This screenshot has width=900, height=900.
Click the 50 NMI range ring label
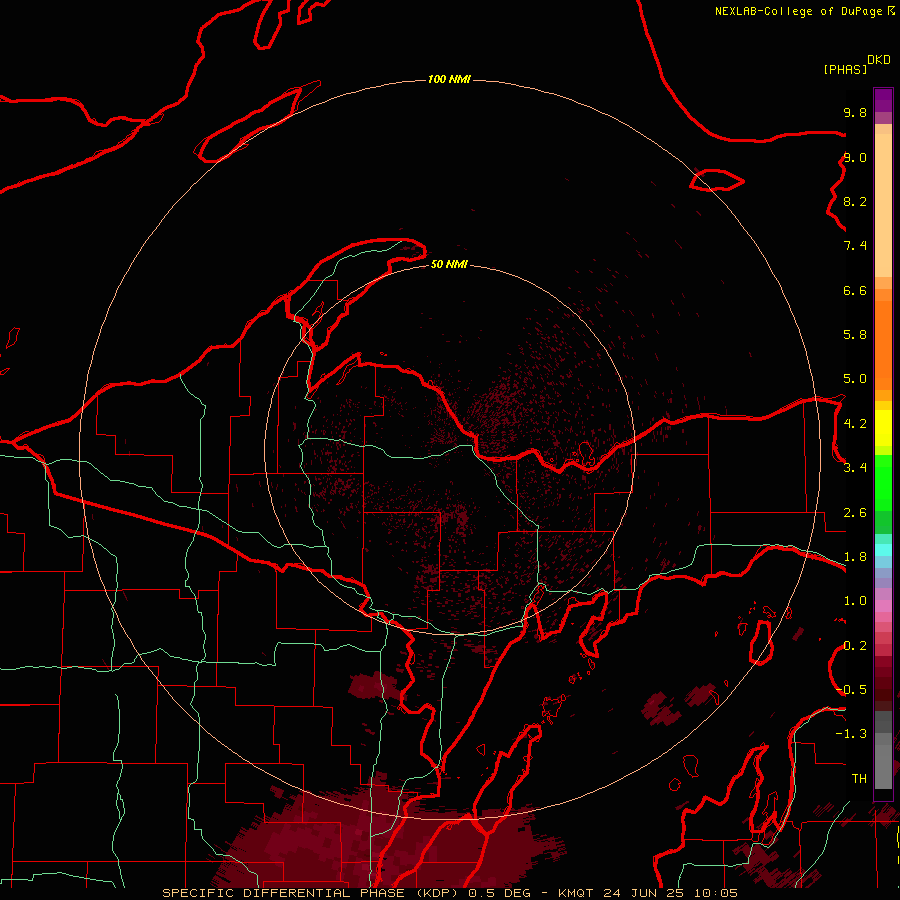[449, 264]
